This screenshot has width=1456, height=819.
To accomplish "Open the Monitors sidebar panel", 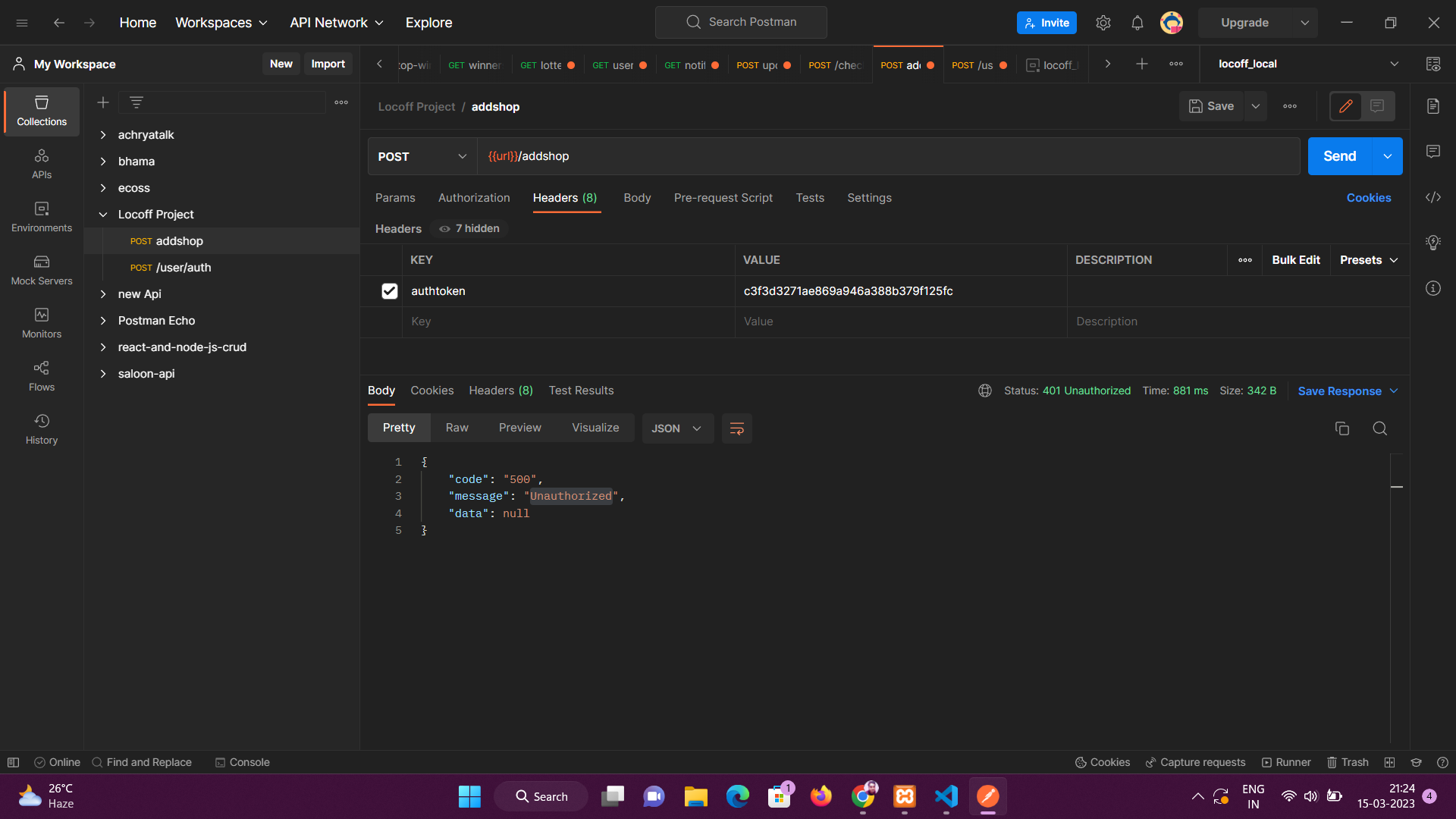I will pyautogui.click(x=42, y=324).
